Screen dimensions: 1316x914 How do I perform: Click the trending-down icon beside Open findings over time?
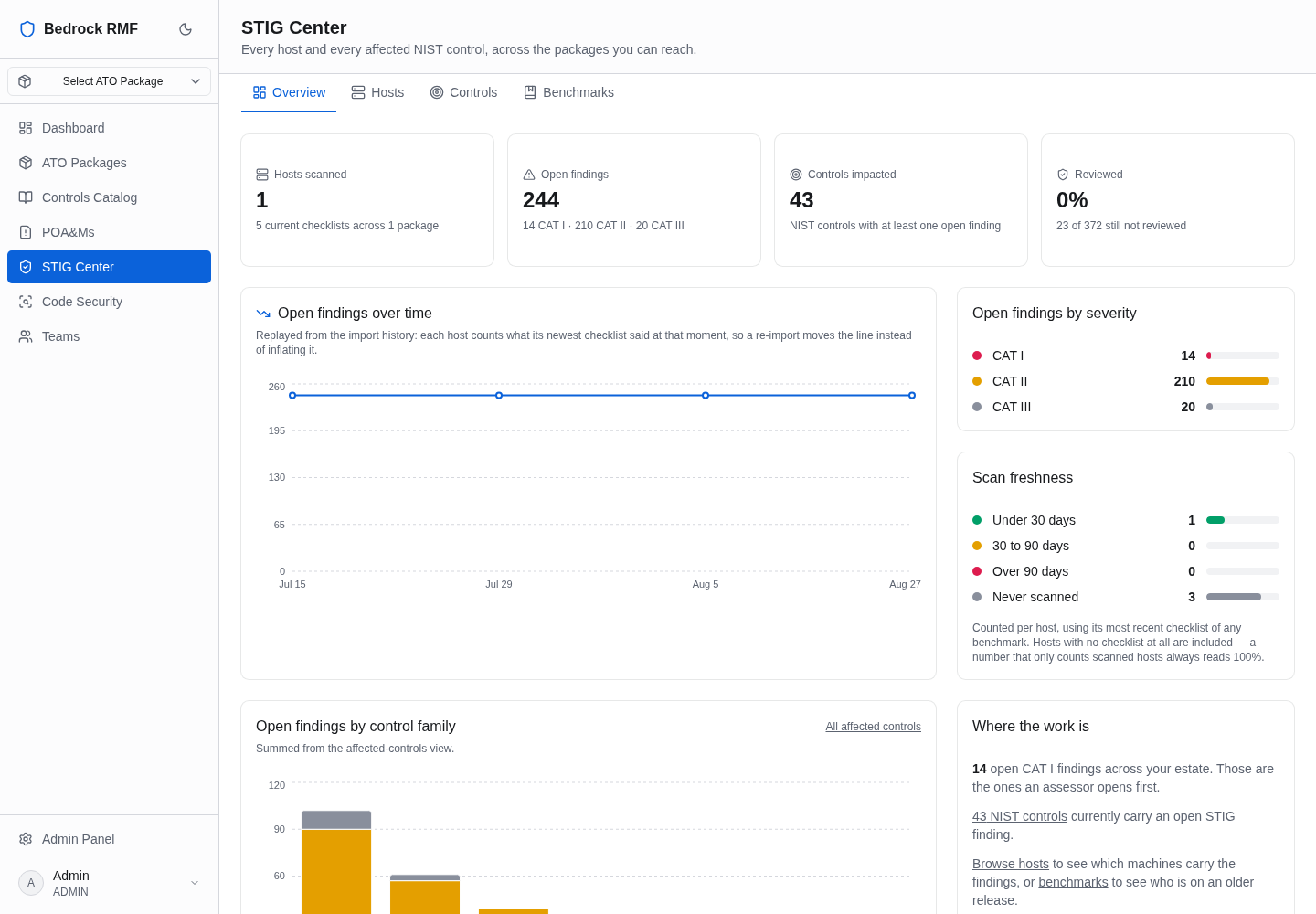(263, 314)
